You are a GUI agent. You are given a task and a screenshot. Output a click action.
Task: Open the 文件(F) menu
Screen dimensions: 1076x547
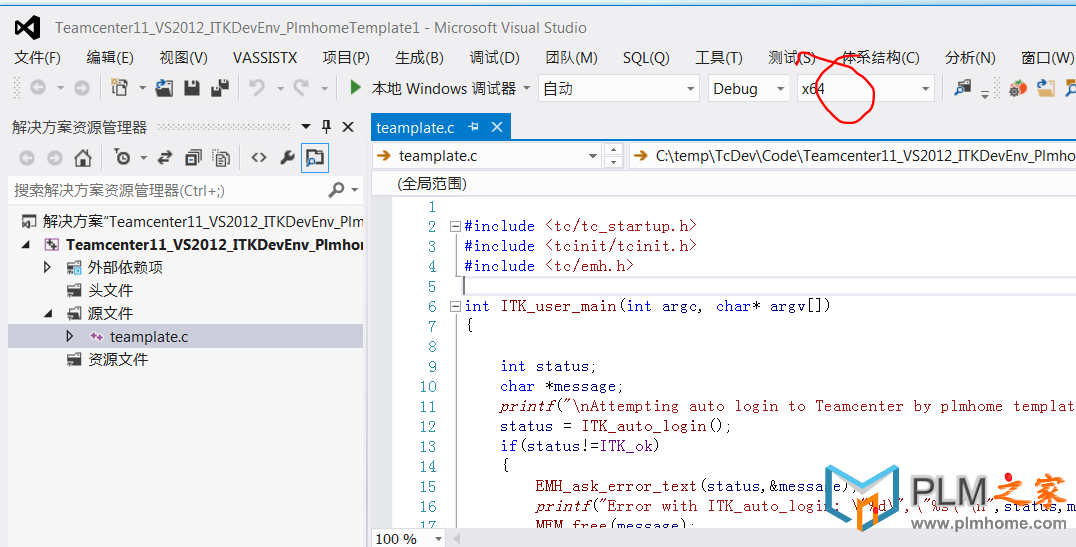[x=38, y=58]
